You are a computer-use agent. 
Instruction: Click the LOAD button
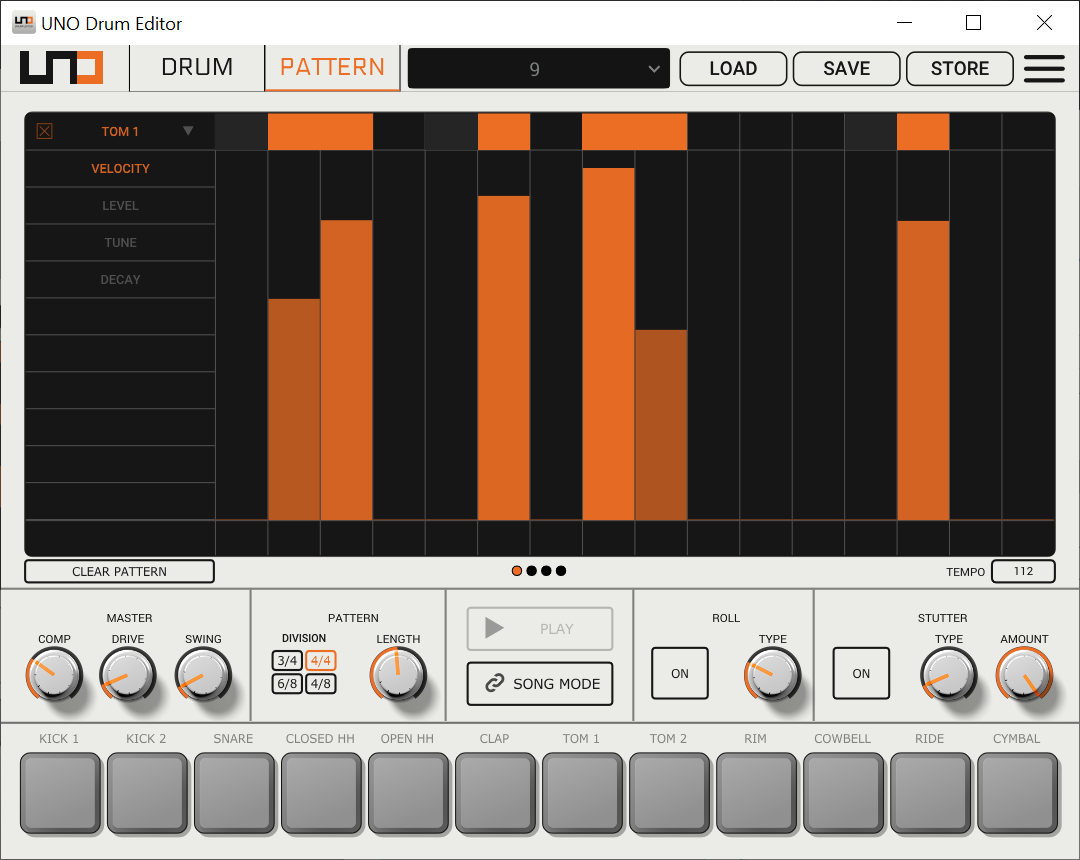click(733, 68)
